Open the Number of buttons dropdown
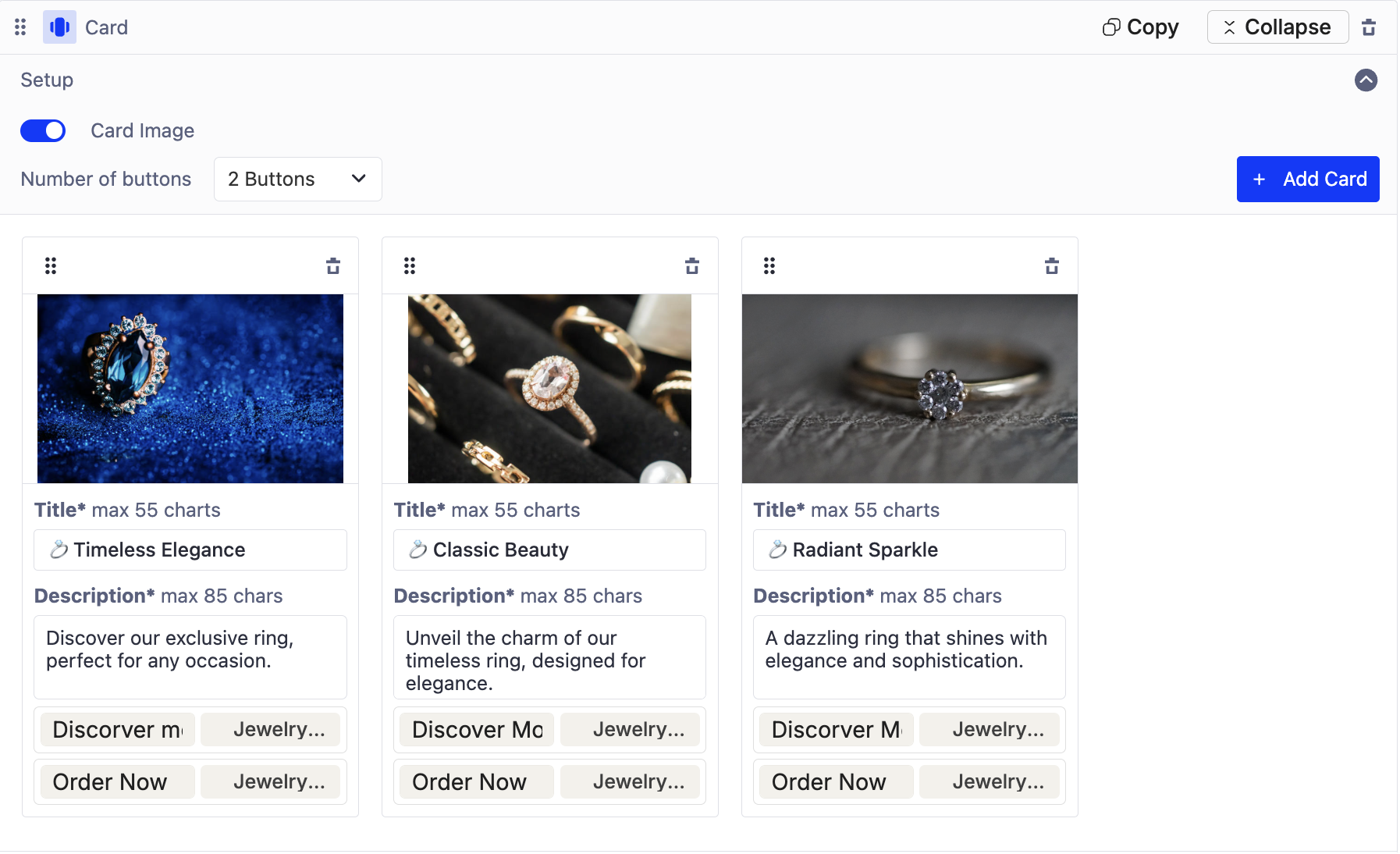The height and width of the screenshot is (854, 1400). pyautogui.click(x=297, y=180)
